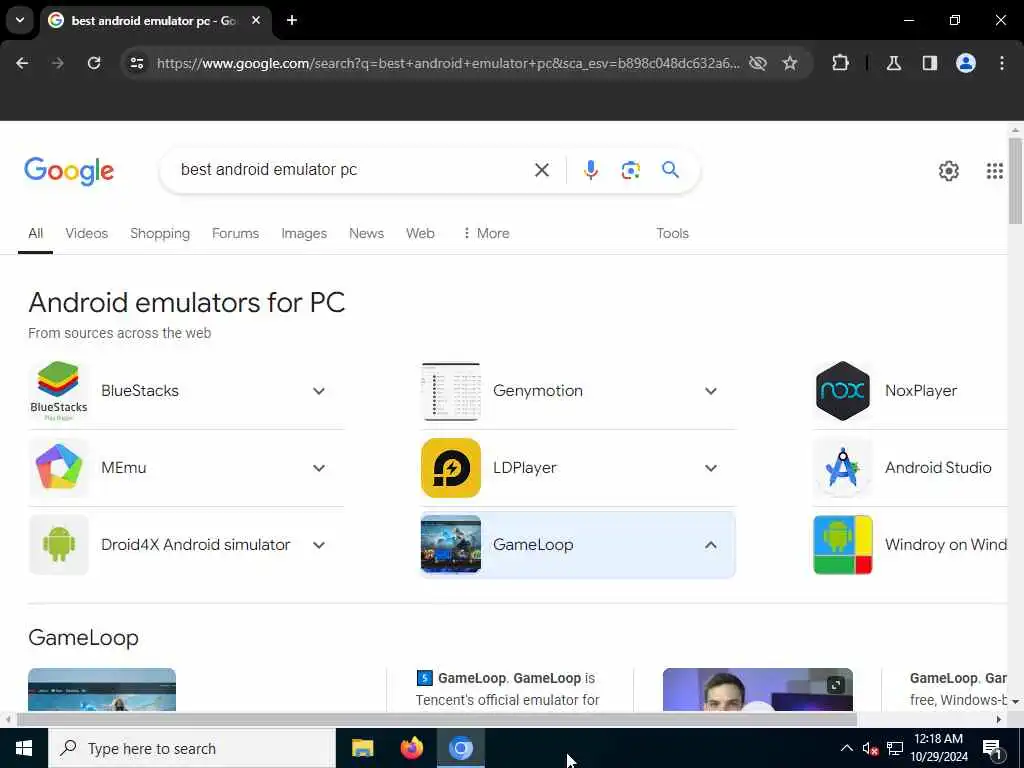Click the search query input field
Viewport: 1024px width, 768px height.
[x=351, y=170]
